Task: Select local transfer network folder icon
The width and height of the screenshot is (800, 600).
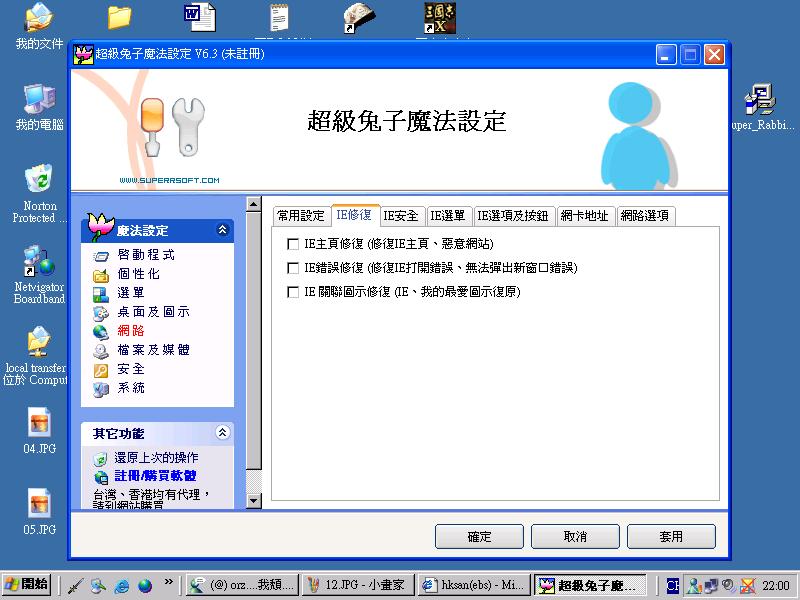Action: click(35, 356)
